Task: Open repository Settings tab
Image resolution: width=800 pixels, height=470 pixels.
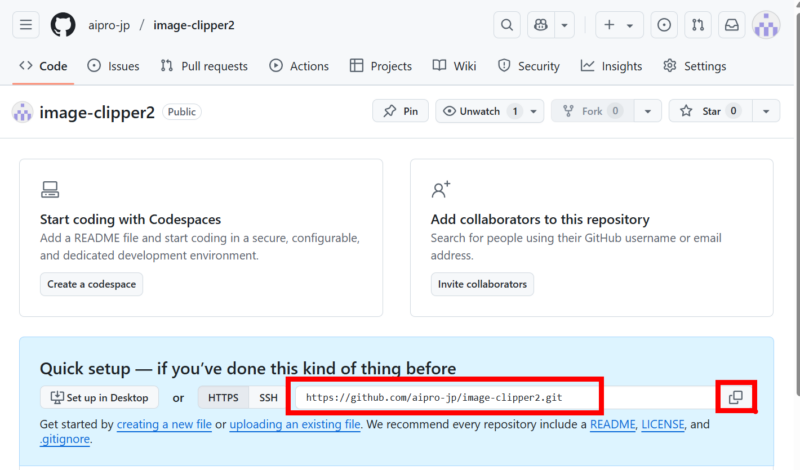Action: 694,66
